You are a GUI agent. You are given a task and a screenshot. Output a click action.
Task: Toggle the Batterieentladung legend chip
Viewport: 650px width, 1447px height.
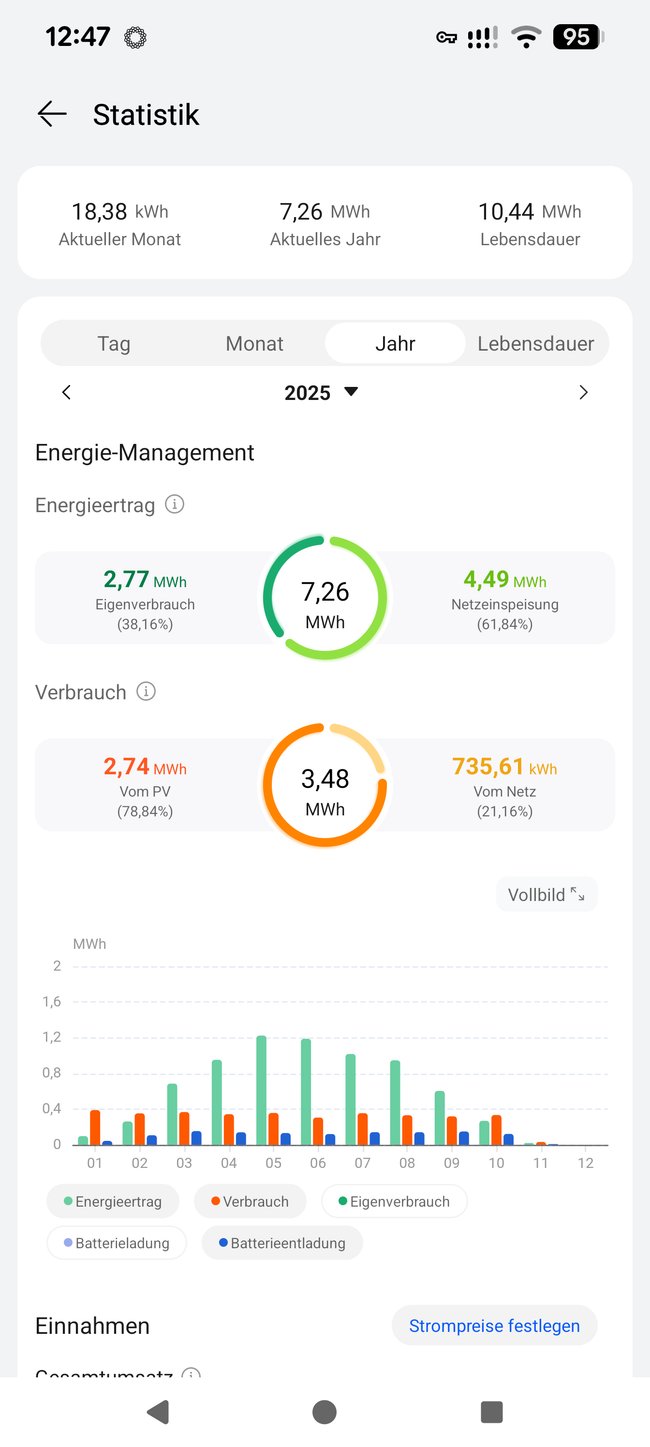tap(281, 1242)
